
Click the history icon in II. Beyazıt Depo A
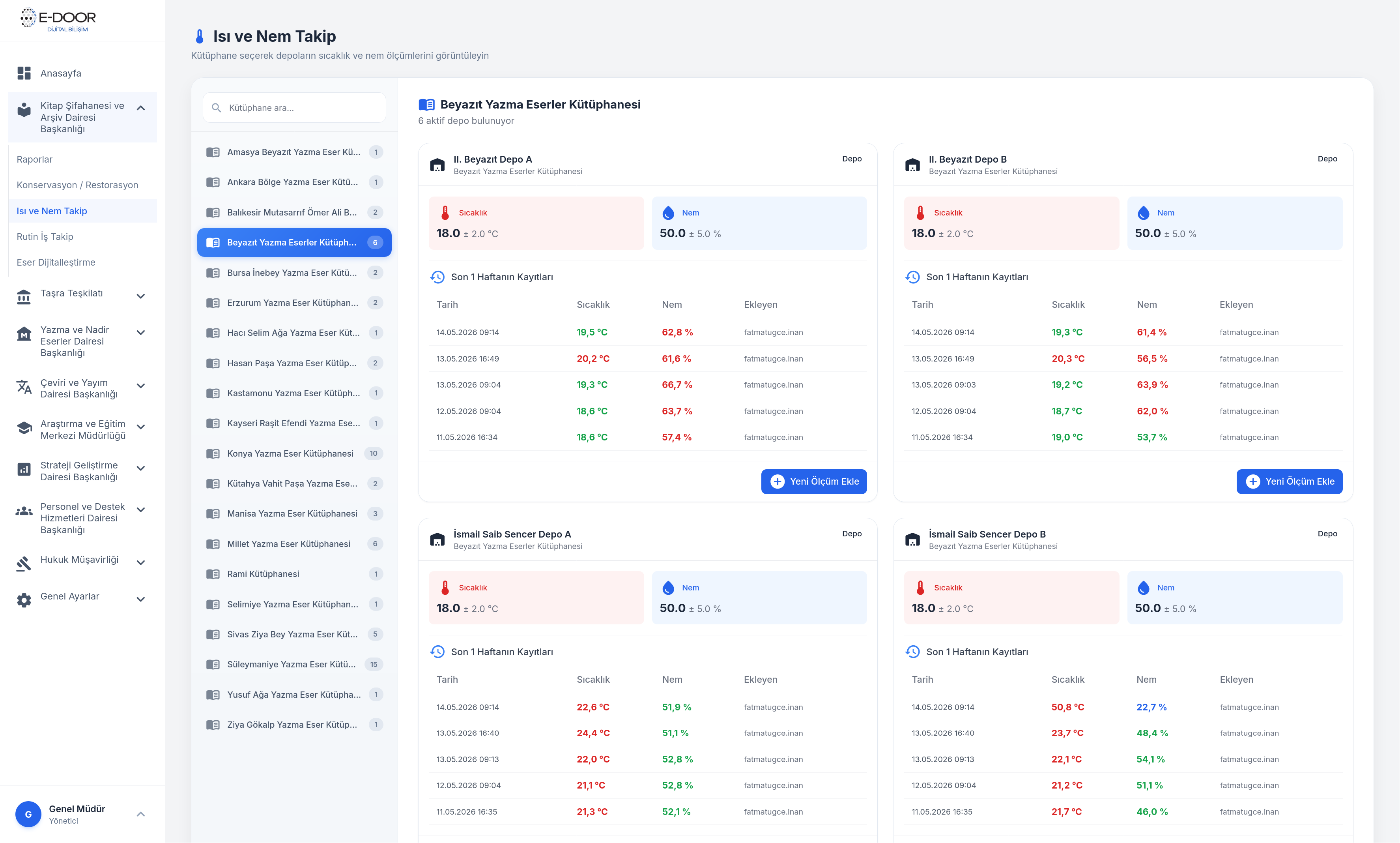click(437, 277)
